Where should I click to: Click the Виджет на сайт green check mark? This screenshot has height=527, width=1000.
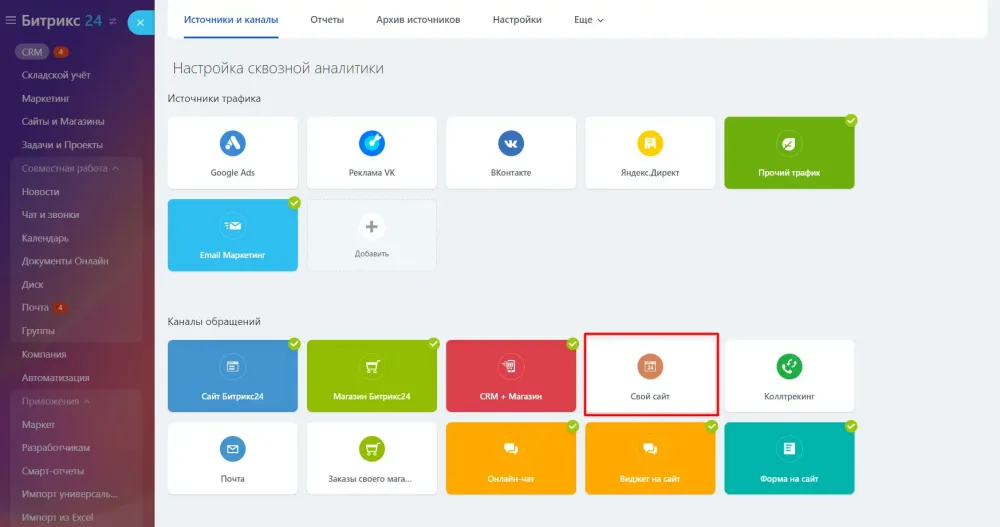click(712, 426)
